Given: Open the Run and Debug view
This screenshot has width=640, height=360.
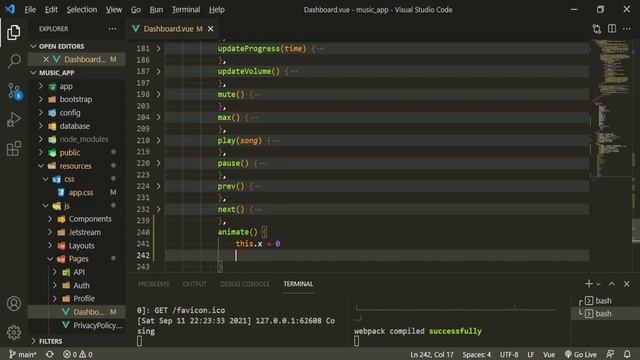Looking at the screenshot, I should pyautogui.click(x=13, y=120).
